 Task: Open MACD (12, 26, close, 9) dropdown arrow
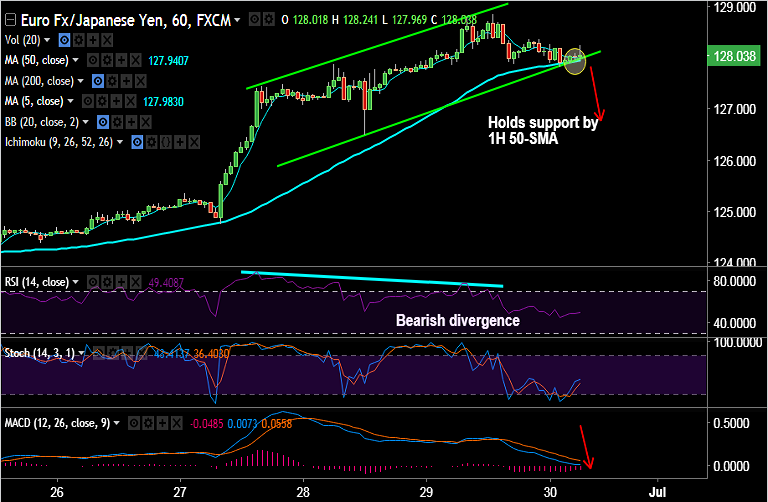(117, 423)
